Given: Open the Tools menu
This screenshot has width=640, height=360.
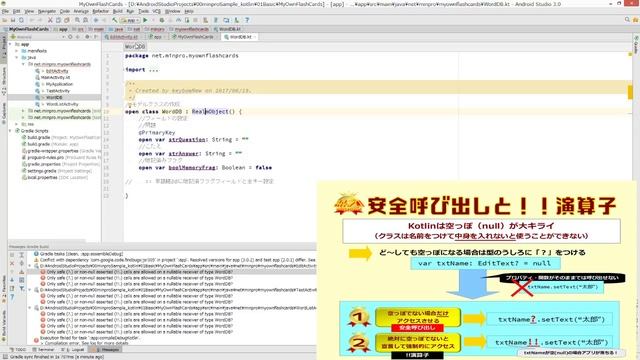Looking at the screenshot, I should coord(143,11).
